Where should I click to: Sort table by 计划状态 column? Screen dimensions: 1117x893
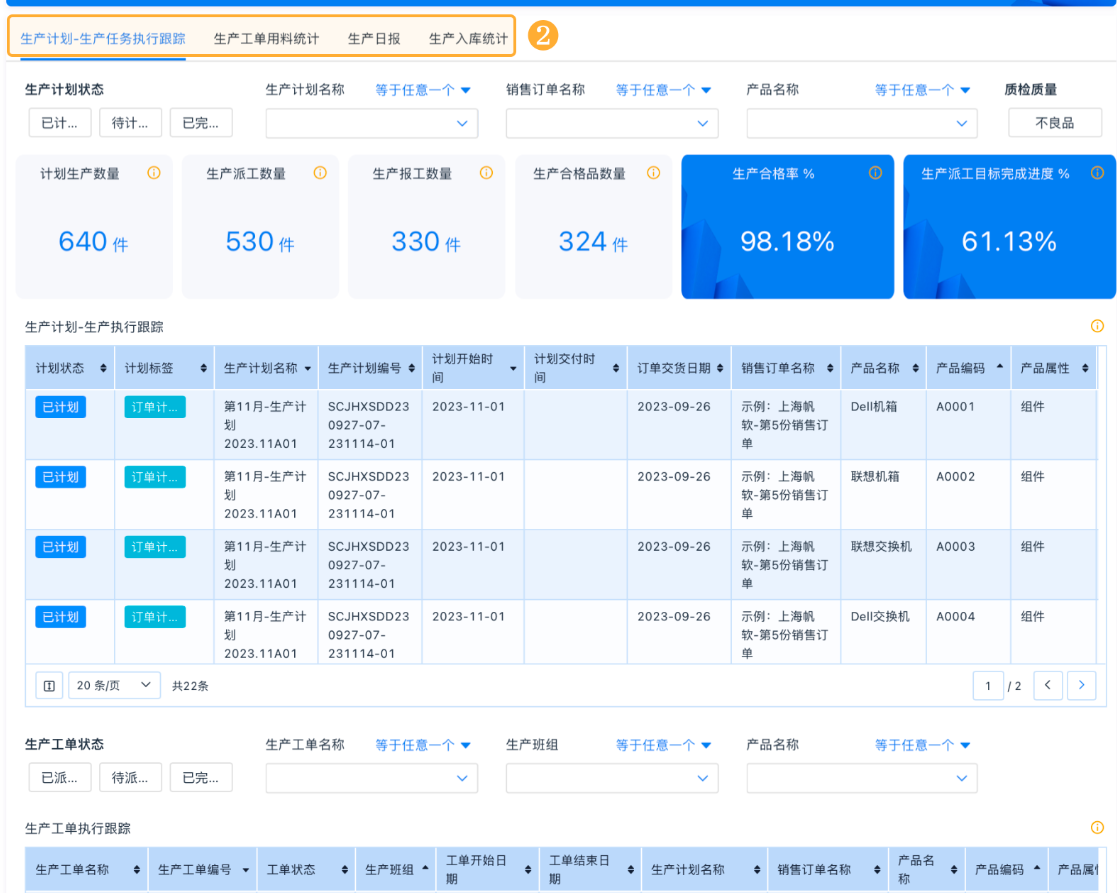[103, 368]
